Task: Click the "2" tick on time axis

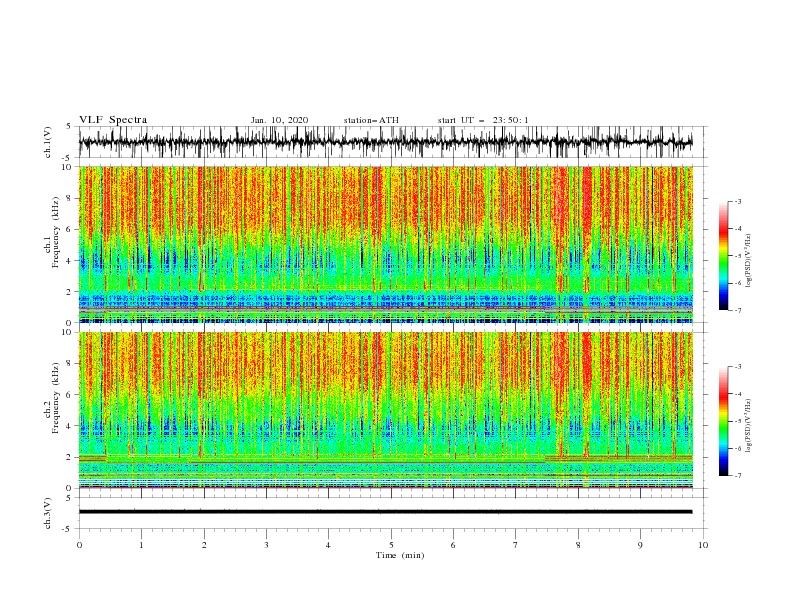Action: pos(204,545)
